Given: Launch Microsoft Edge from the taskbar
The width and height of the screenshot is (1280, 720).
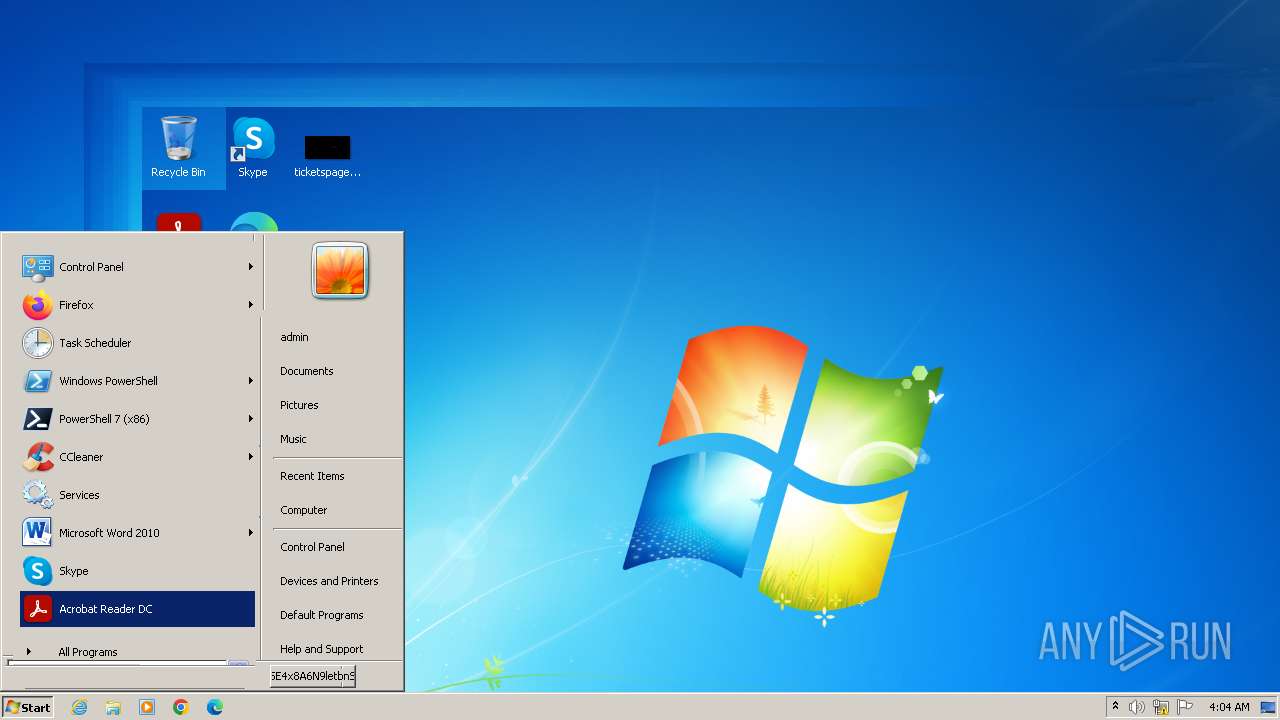Looking at the screenshot, I should point(215,707).
